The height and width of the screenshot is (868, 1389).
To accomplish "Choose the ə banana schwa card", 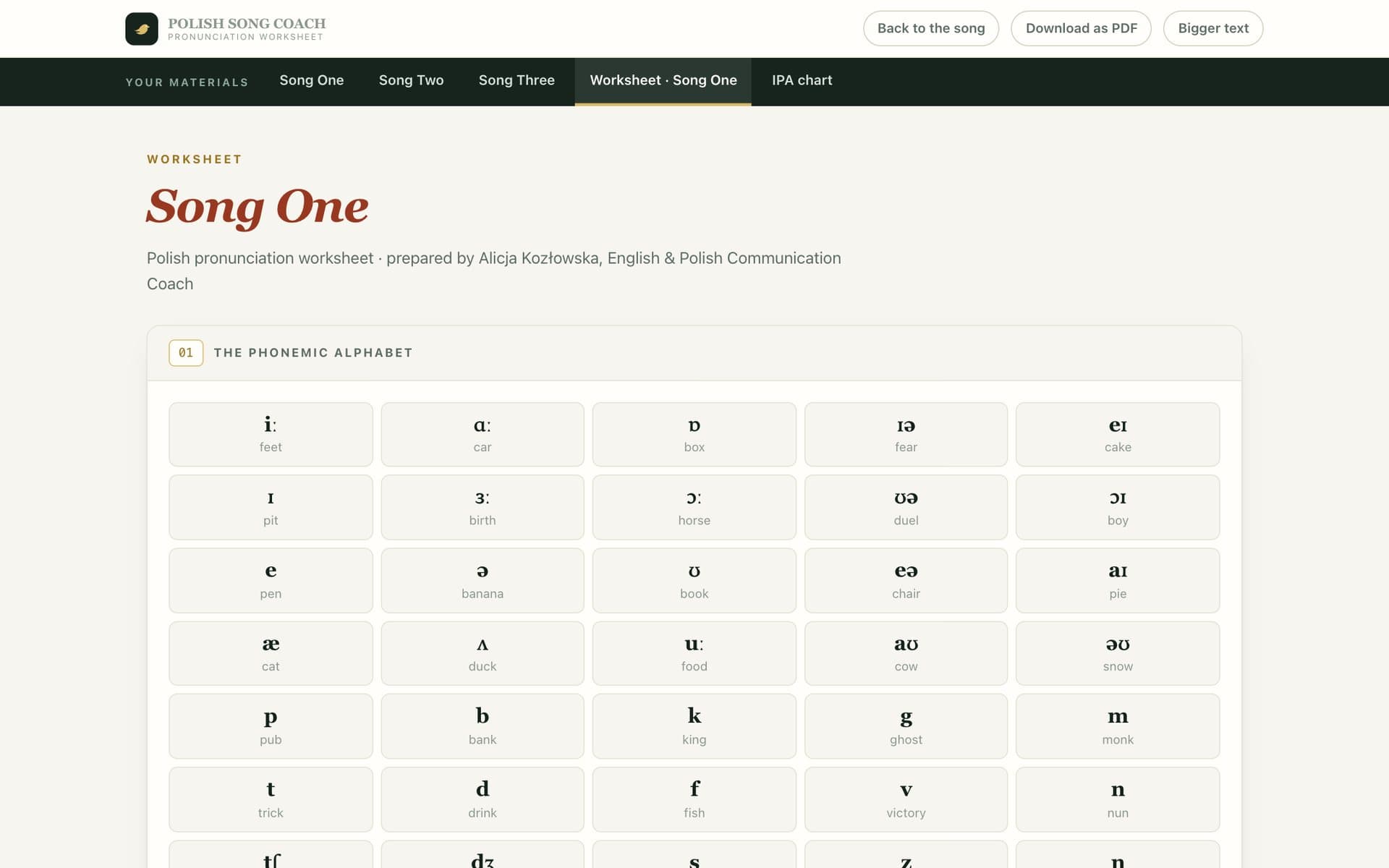I will click(483, 580).
